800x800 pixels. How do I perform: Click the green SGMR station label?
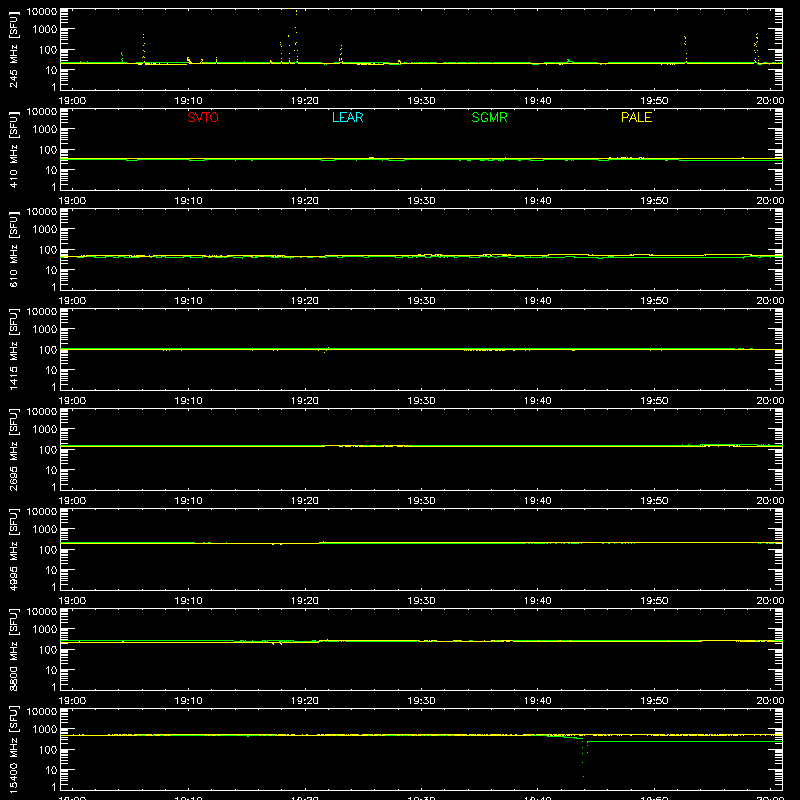pyautogui.click(x=489, y=117)
